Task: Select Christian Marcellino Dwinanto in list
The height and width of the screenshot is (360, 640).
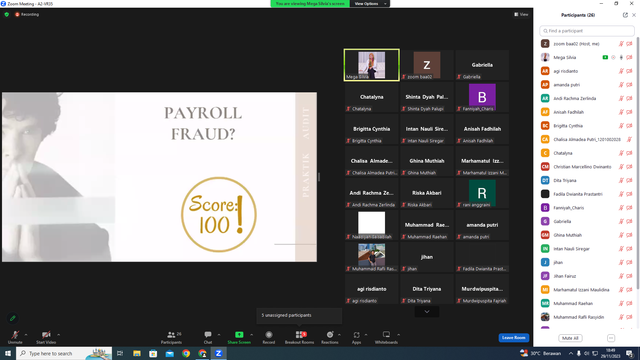Action: coord(587,167)
